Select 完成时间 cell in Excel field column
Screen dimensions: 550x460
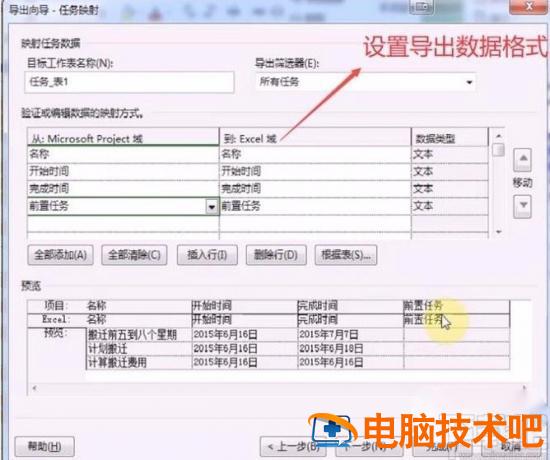[315, 188]
